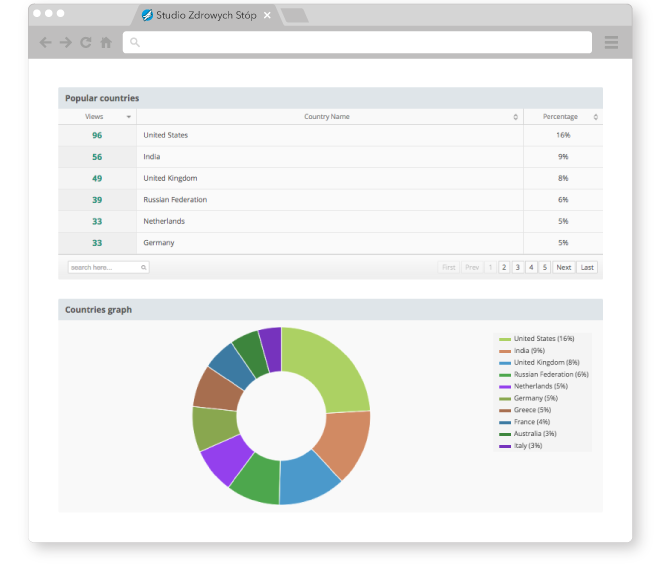Select the Russian Federation row name
The width and height of the screenshot is (666, 566).
click(175, 200)
